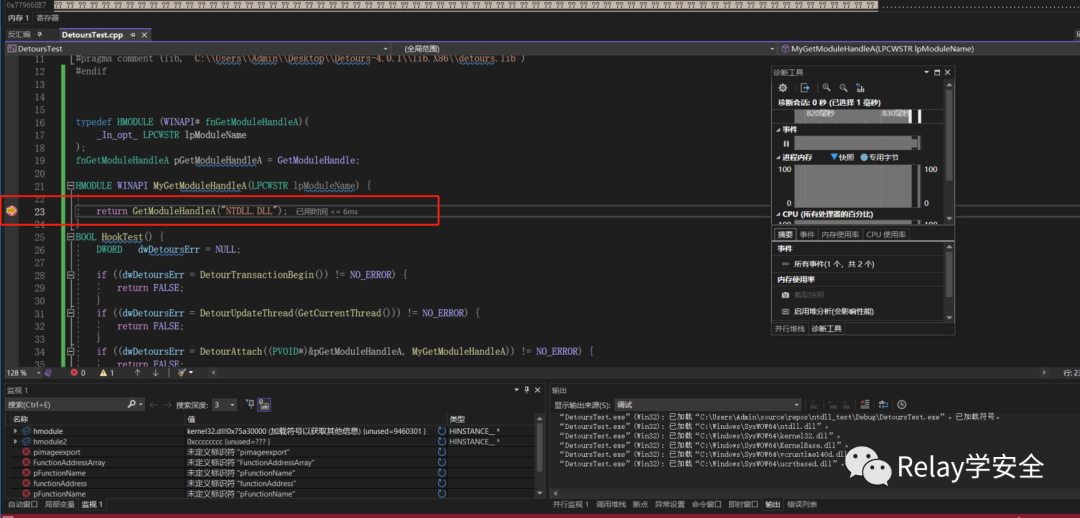
Task: Refresh the hmodule watch value
Action: [x=442, y=431]
